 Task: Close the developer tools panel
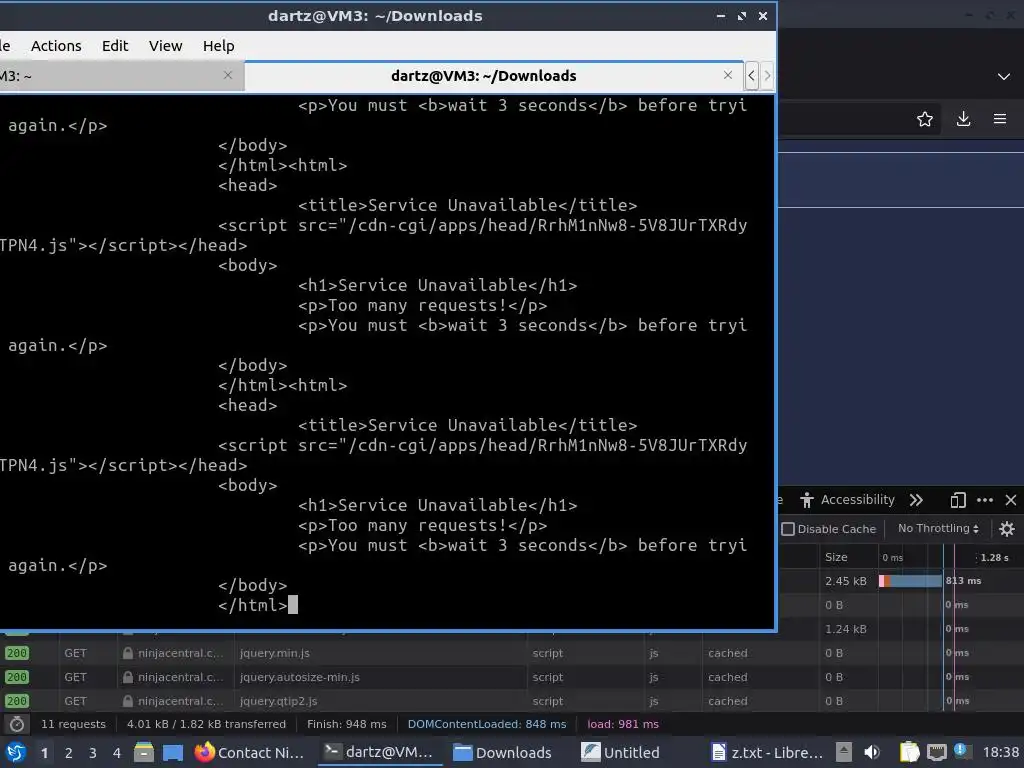(x=1011, y=500)
